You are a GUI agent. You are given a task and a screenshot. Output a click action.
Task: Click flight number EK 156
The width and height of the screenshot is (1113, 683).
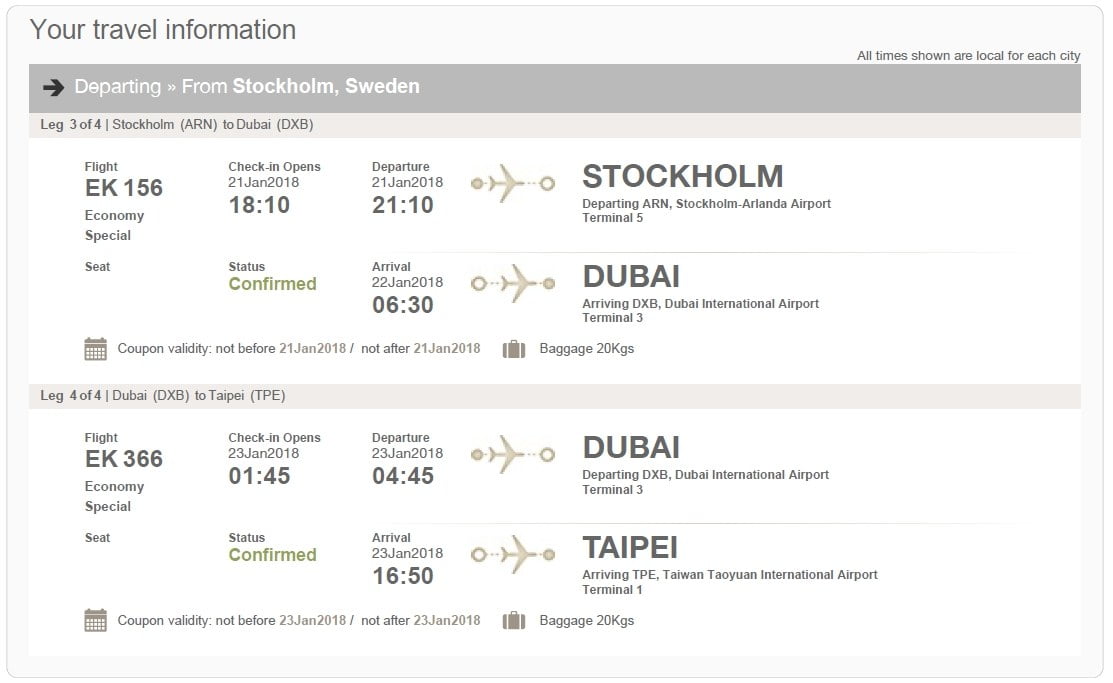click(124, 188)
